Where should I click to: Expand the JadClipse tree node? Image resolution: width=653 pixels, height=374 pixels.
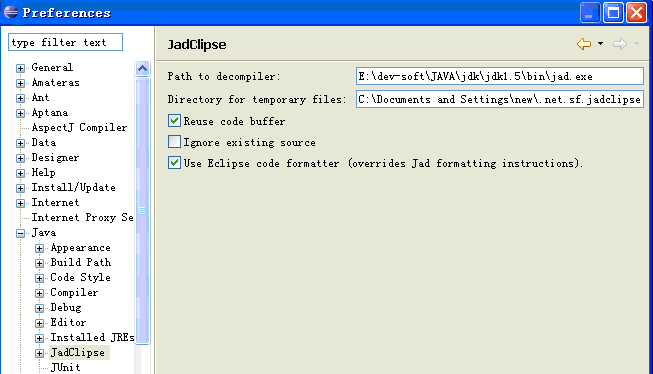tap(39, 353)
